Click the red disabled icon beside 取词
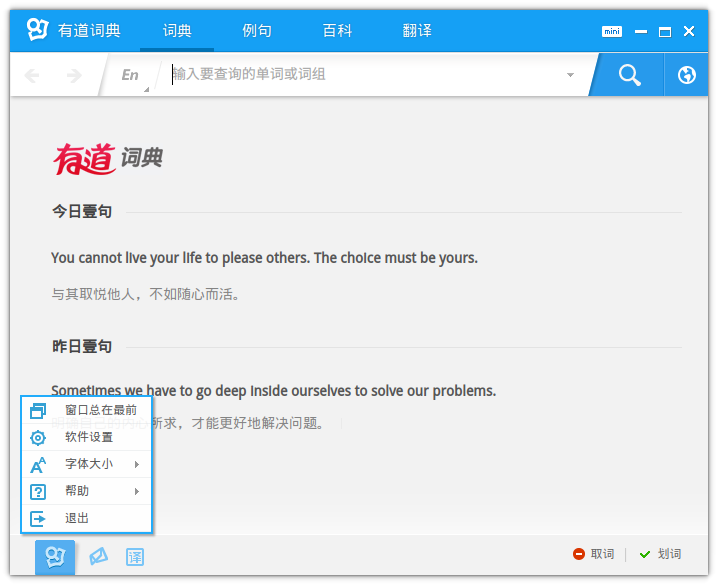 point(579,554)
